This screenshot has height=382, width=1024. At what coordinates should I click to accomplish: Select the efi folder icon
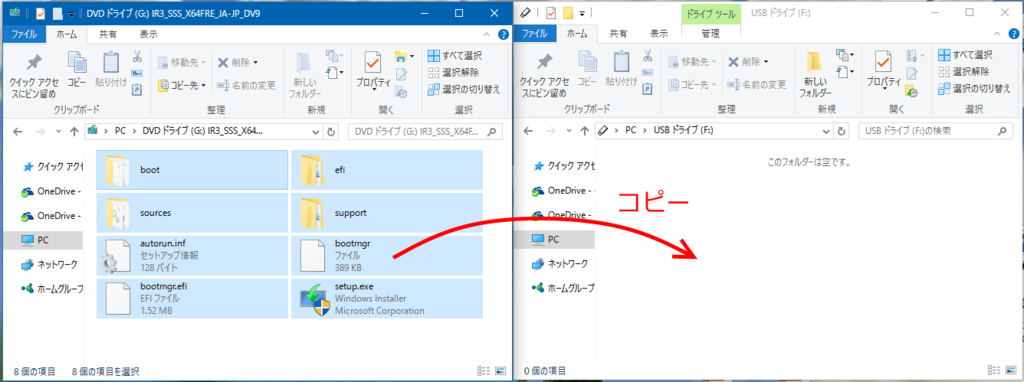point(313,170)
